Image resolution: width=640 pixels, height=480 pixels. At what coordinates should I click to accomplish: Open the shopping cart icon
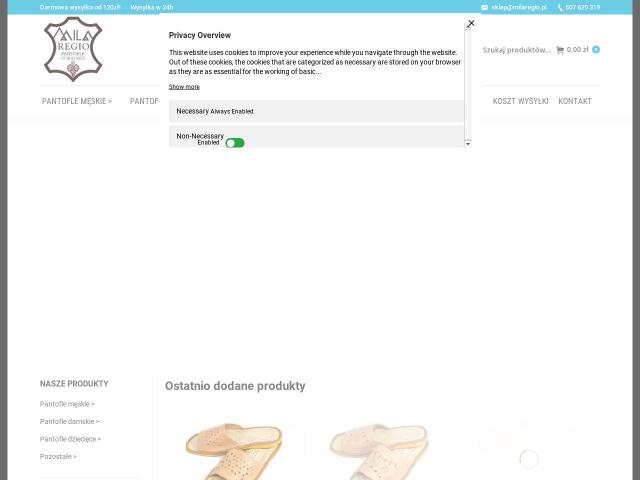(560, 50)
